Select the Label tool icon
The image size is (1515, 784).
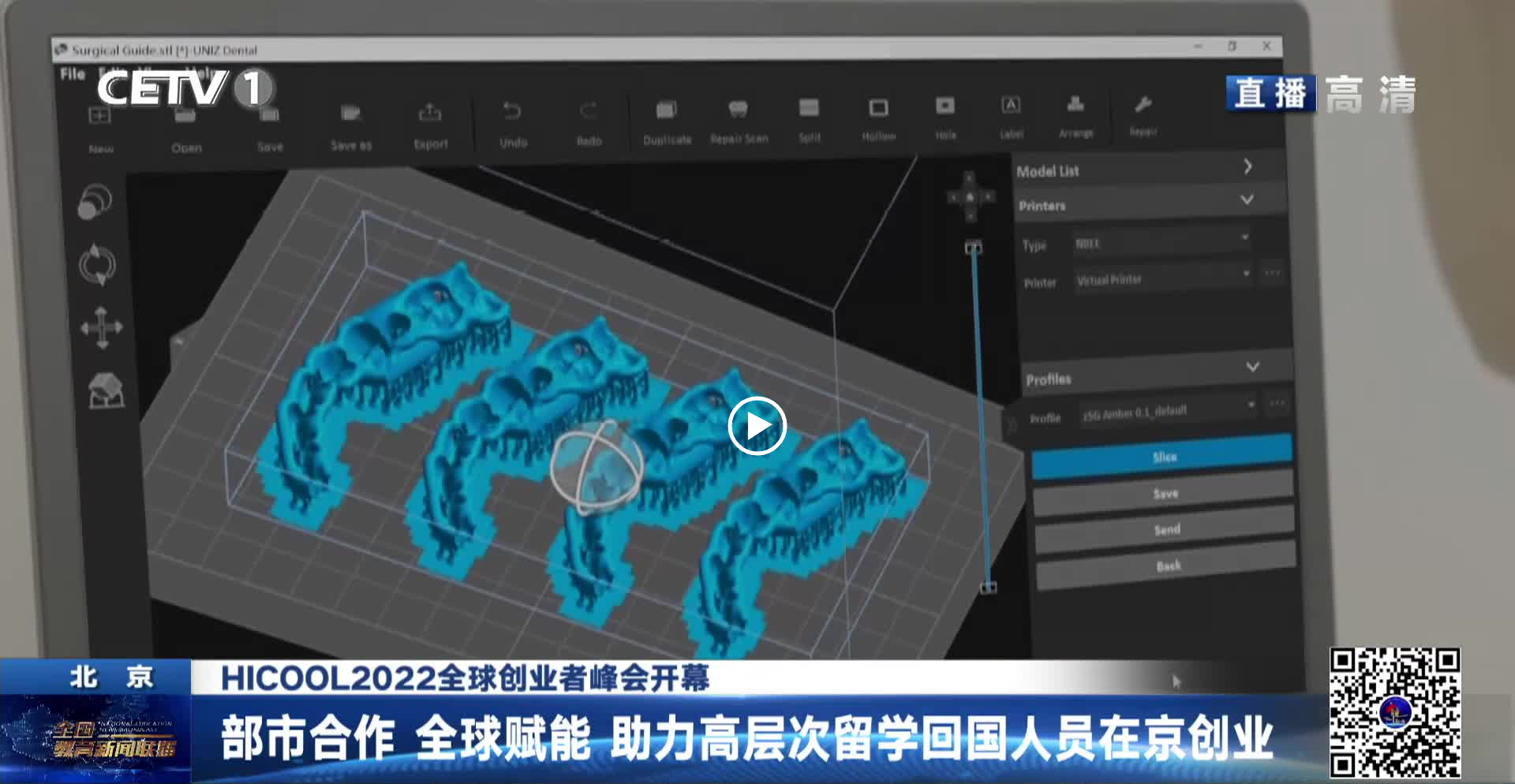click(1011, 106)
